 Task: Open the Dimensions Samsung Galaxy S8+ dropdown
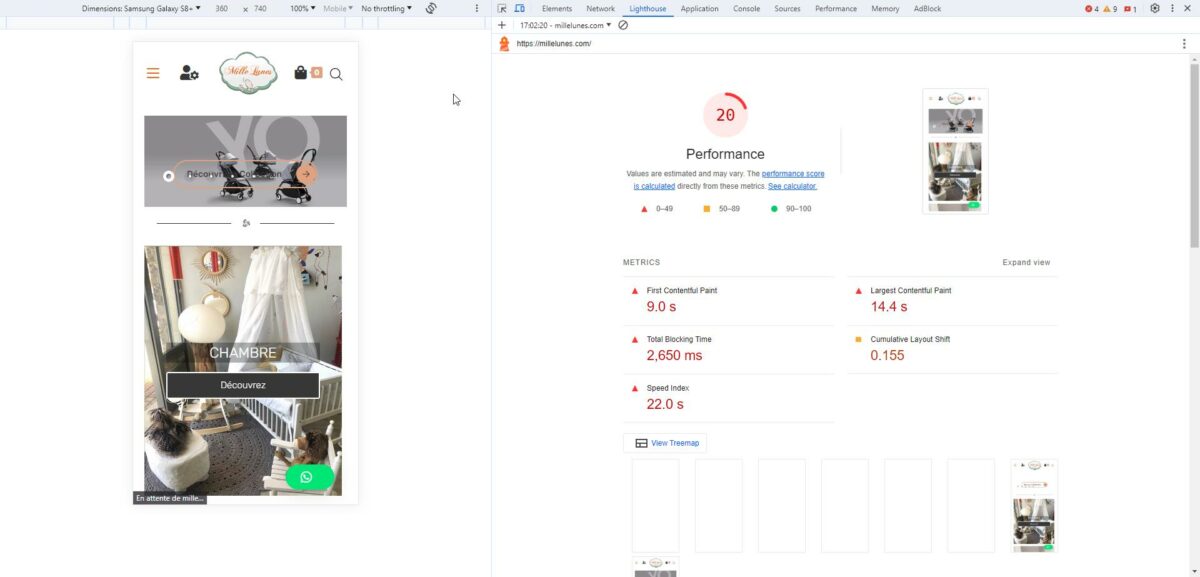point(140,8)
